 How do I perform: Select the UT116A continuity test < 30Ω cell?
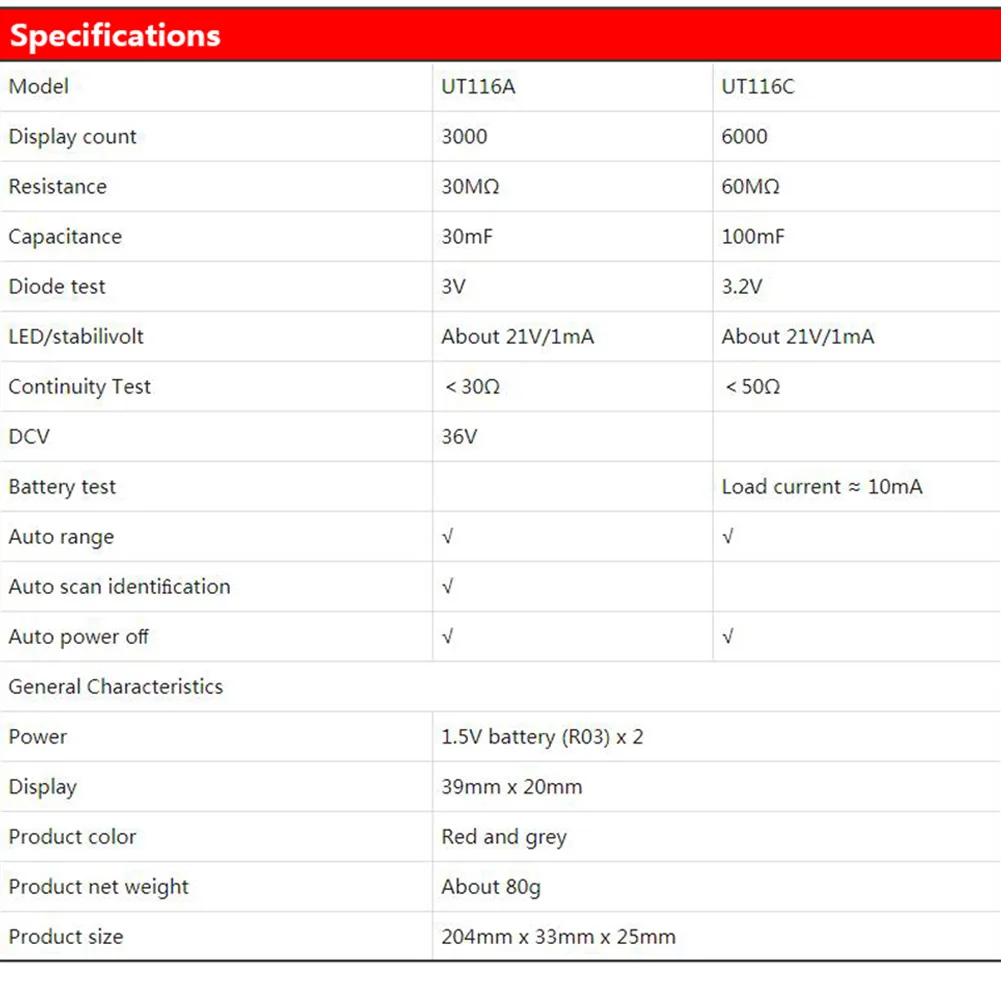pos(471,387)
